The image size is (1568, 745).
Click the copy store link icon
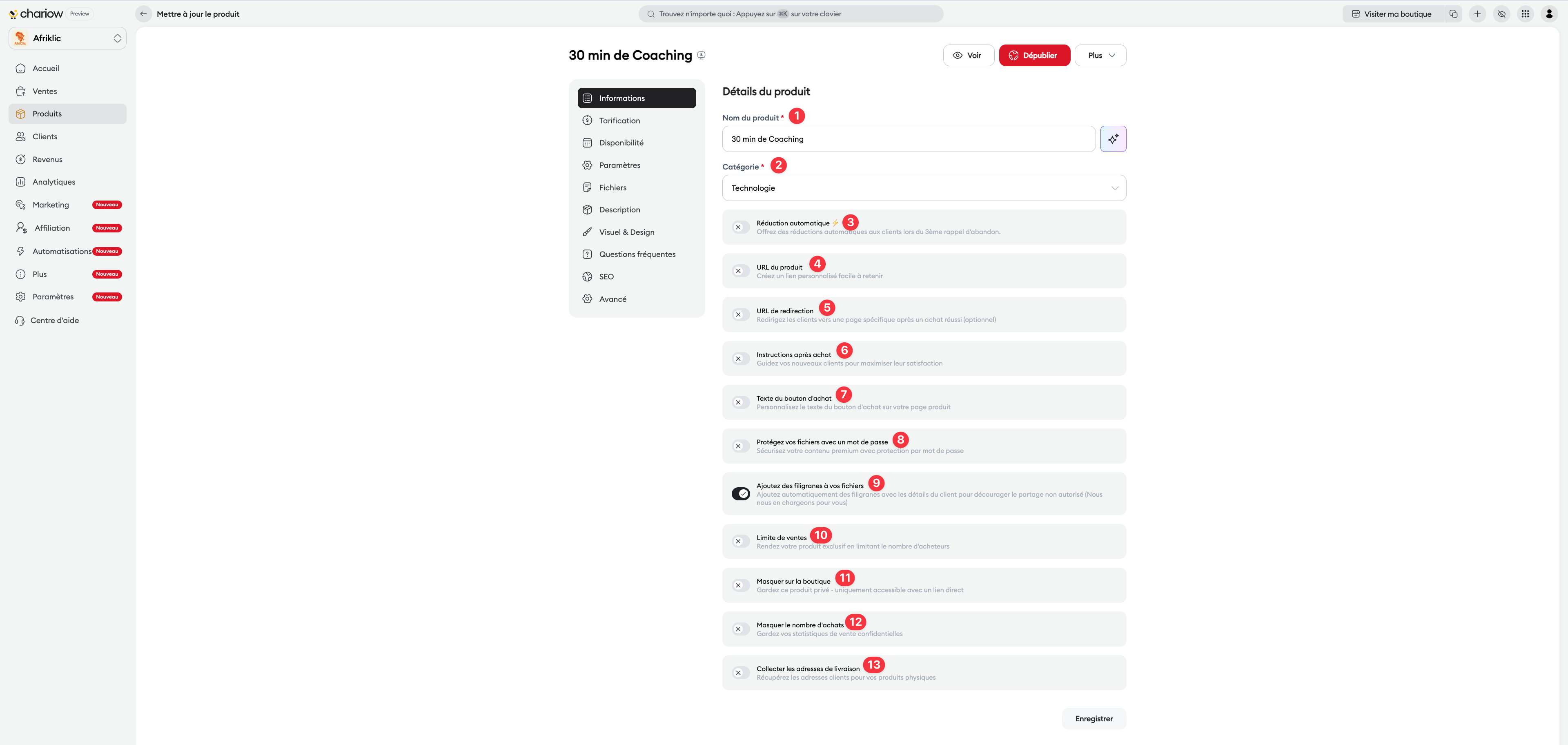(1453, 14)
